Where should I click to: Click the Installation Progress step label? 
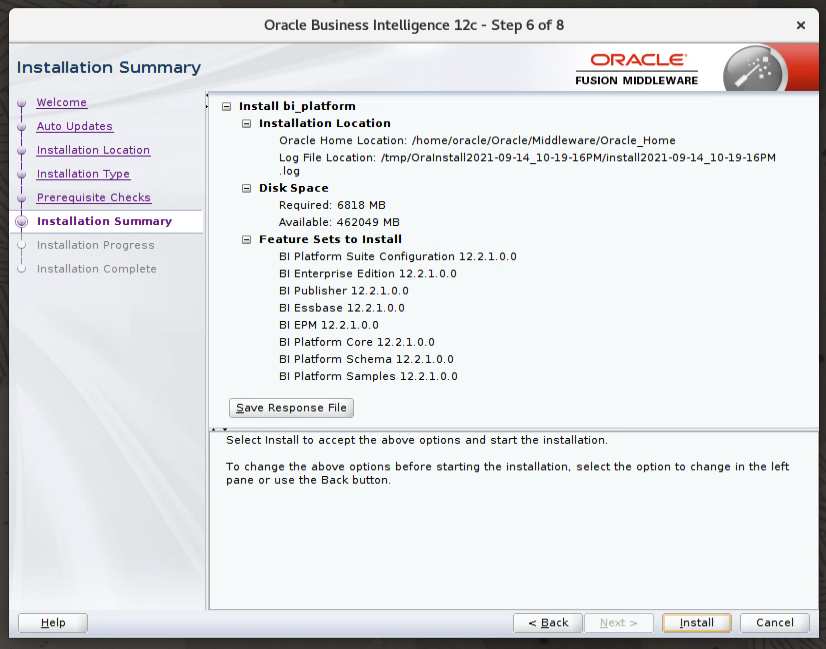tap(95, 245)
